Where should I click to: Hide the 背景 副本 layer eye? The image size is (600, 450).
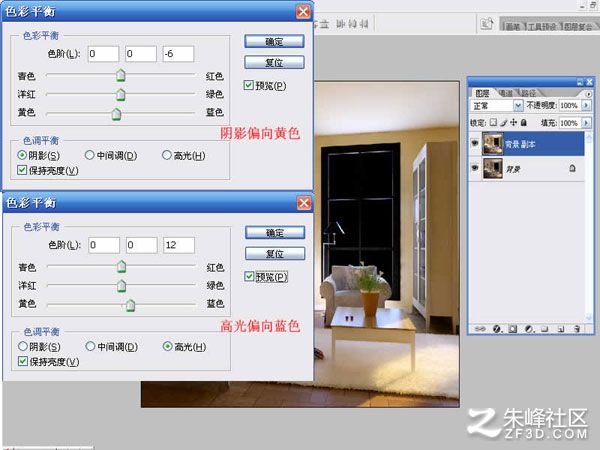point(475,143)
